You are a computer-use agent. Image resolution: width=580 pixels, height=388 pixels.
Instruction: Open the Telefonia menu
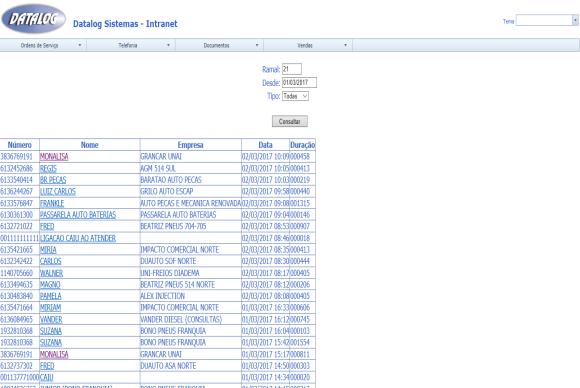131,45
